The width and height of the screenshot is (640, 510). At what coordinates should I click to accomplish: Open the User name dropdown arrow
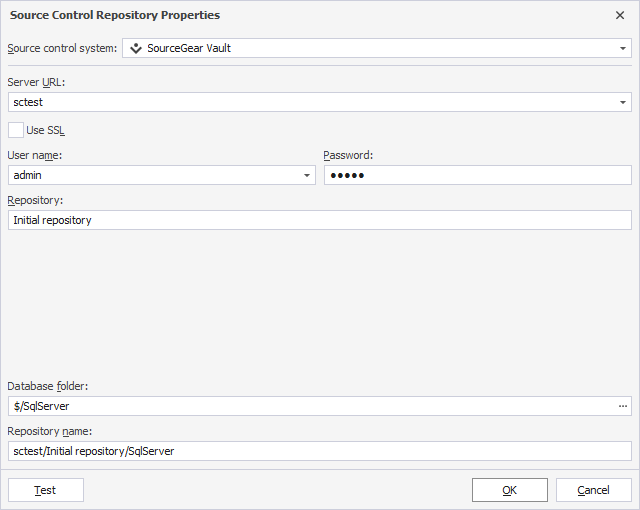click(x=307, y=175)
